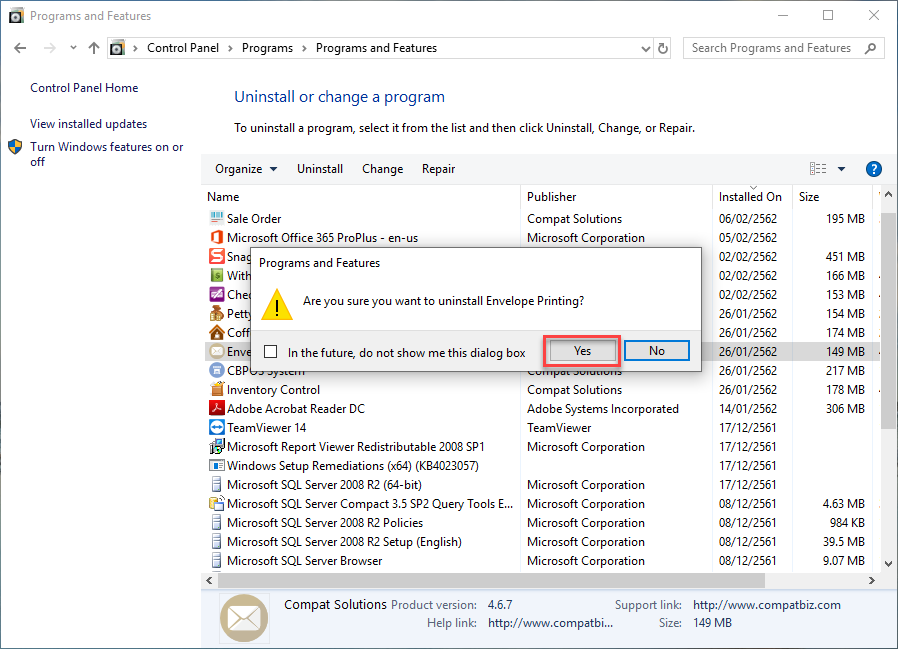Click the SQL Server 2008 R2 Policies icon
The width and height of the screenshot is (898, 649).
click(x=216, y=522)
